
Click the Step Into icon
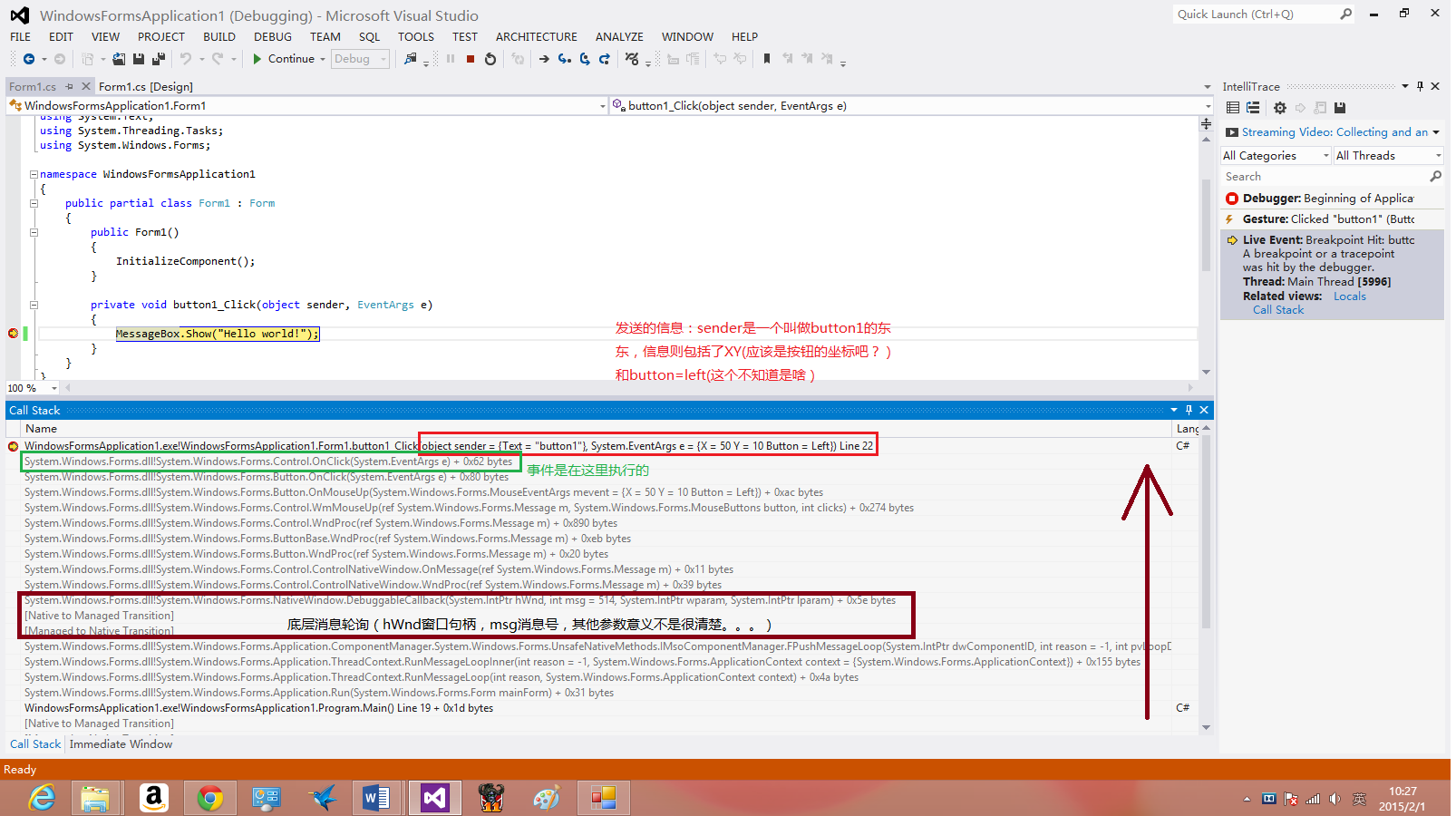tap(564, 59)
